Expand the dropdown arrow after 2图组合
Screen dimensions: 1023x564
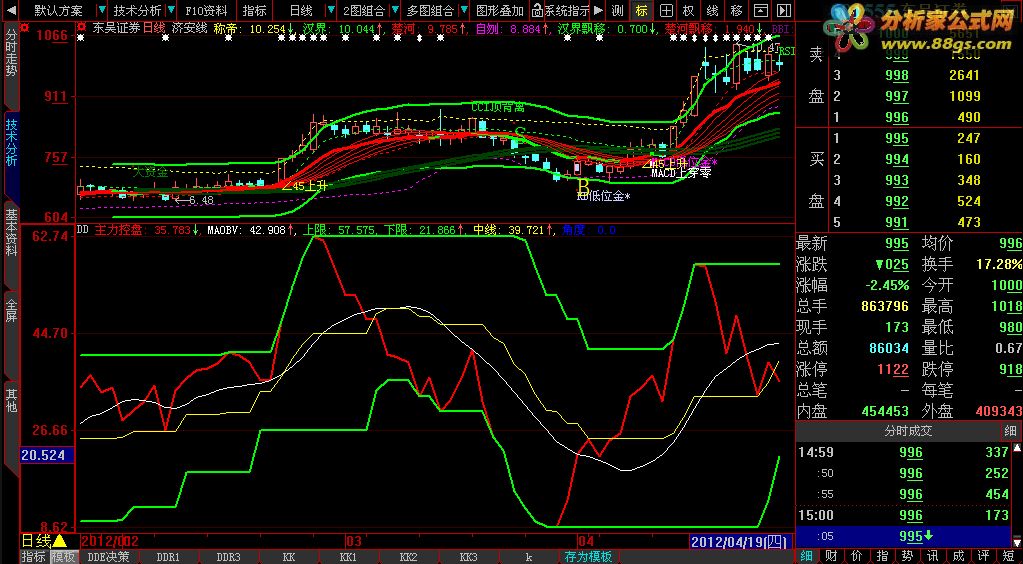click(x=393, y=10)
